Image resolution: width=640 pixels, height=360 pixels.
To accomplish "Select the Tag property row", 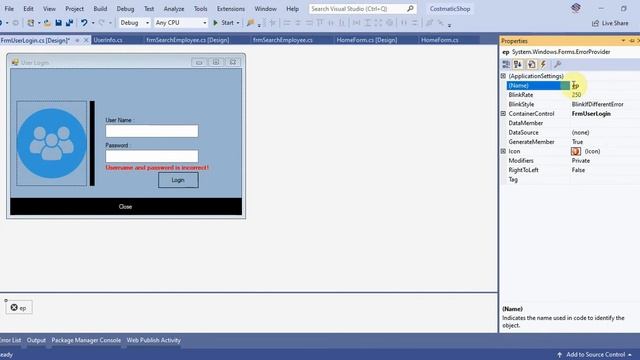I will (x=570, y=180).
